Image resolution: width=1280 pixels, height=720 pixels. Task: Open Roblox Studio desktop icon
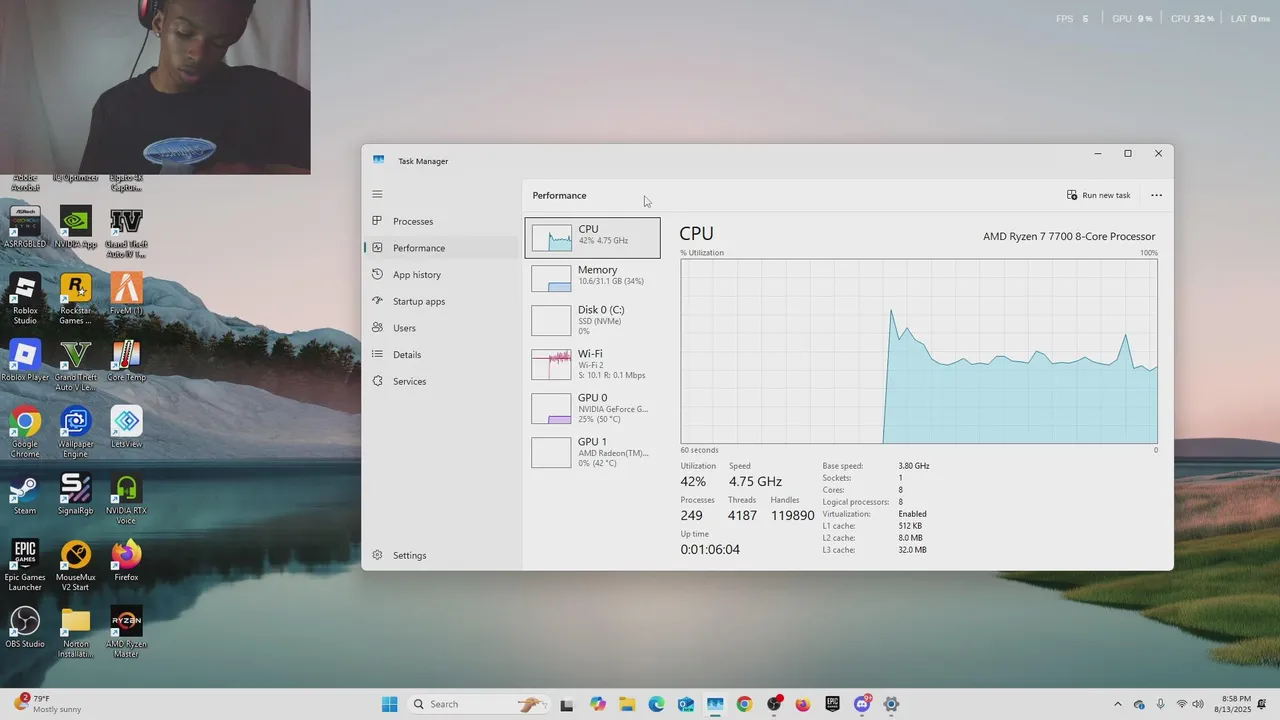click(25, 299)
